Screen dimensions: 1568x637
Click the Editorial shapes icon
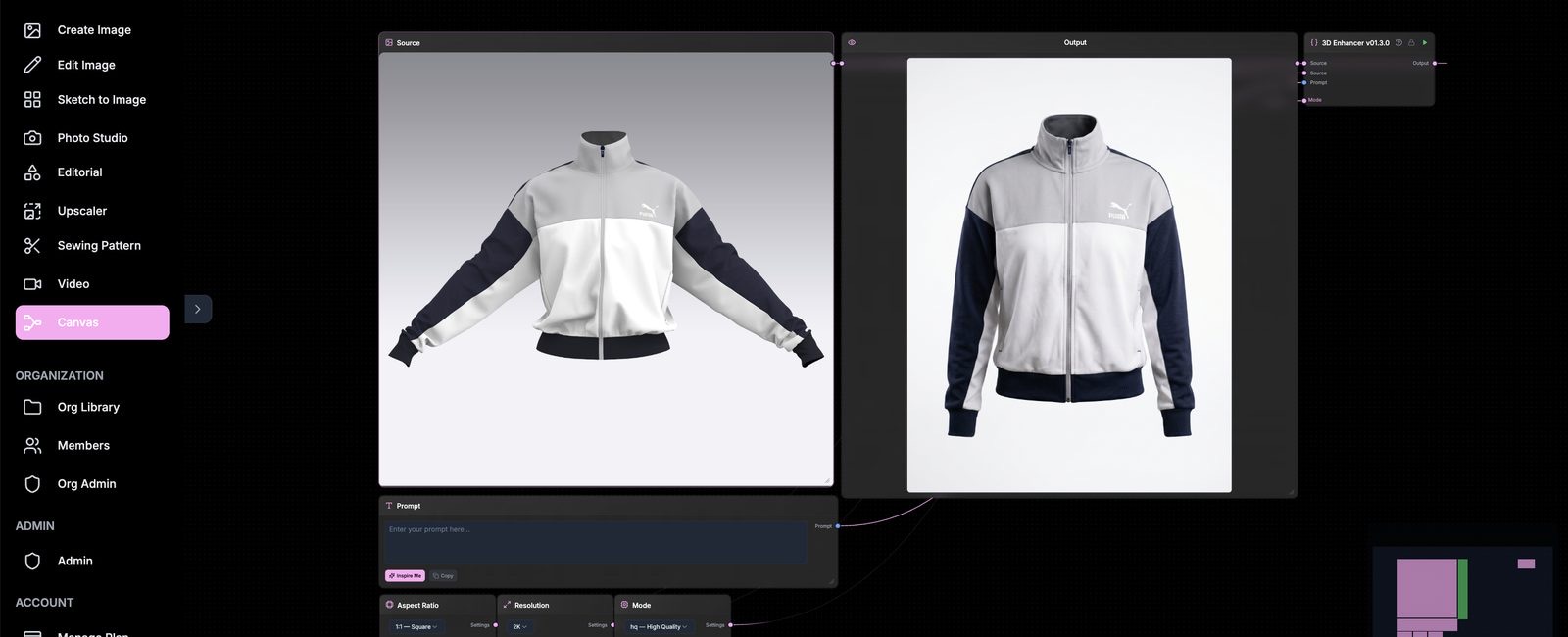tap(32, 172)
